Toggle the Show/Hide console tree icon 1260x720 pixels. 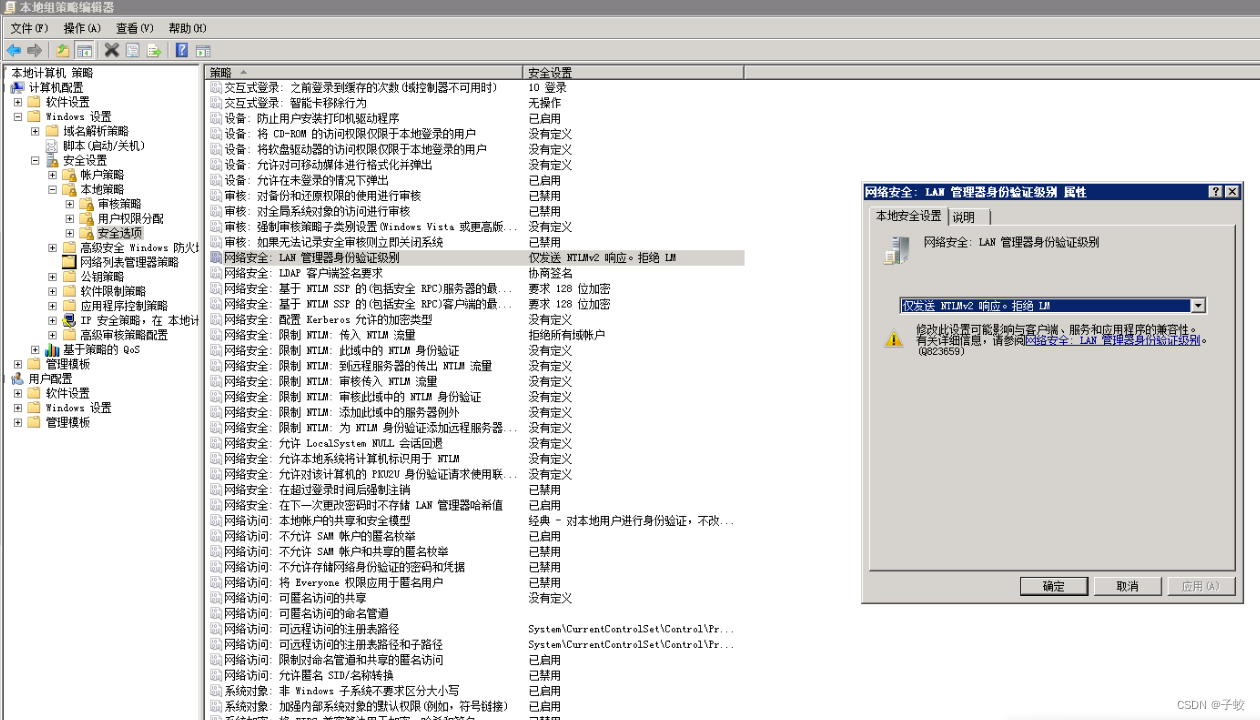[x=85, y=50]
